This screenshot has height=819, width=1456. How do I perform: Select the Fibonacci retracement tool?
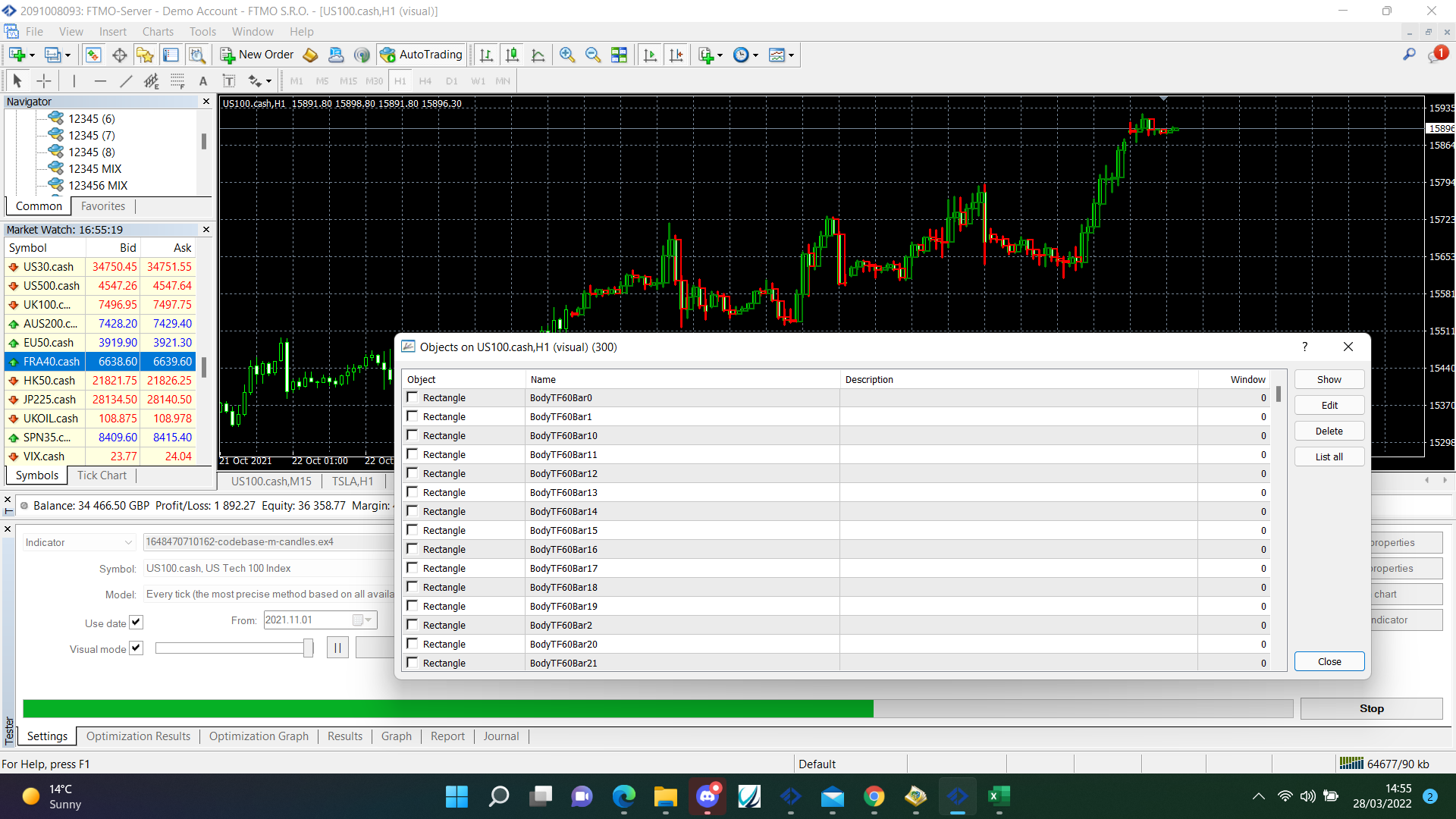point(177,80)
